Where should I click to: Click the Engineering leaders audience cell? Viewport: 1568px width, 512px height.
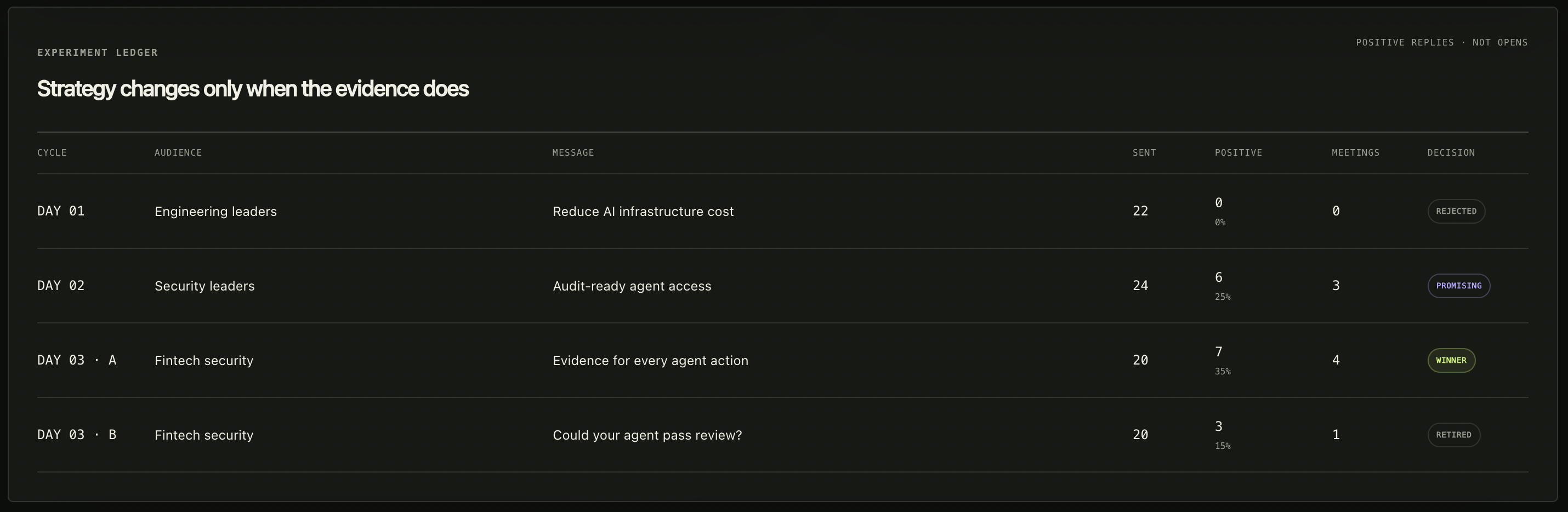click(x=215, y=211)
